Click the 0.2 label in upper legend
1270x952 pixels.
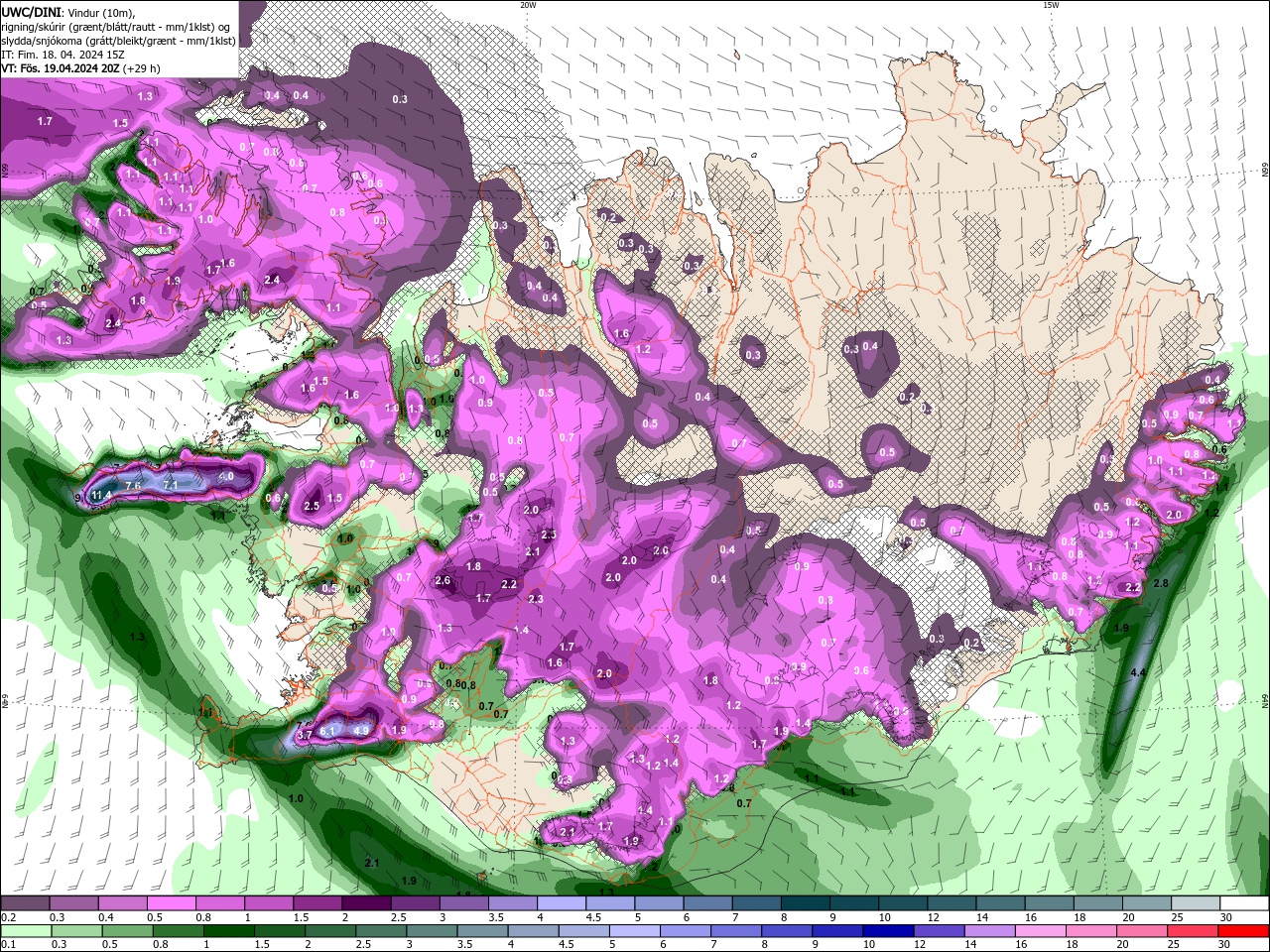8,917
